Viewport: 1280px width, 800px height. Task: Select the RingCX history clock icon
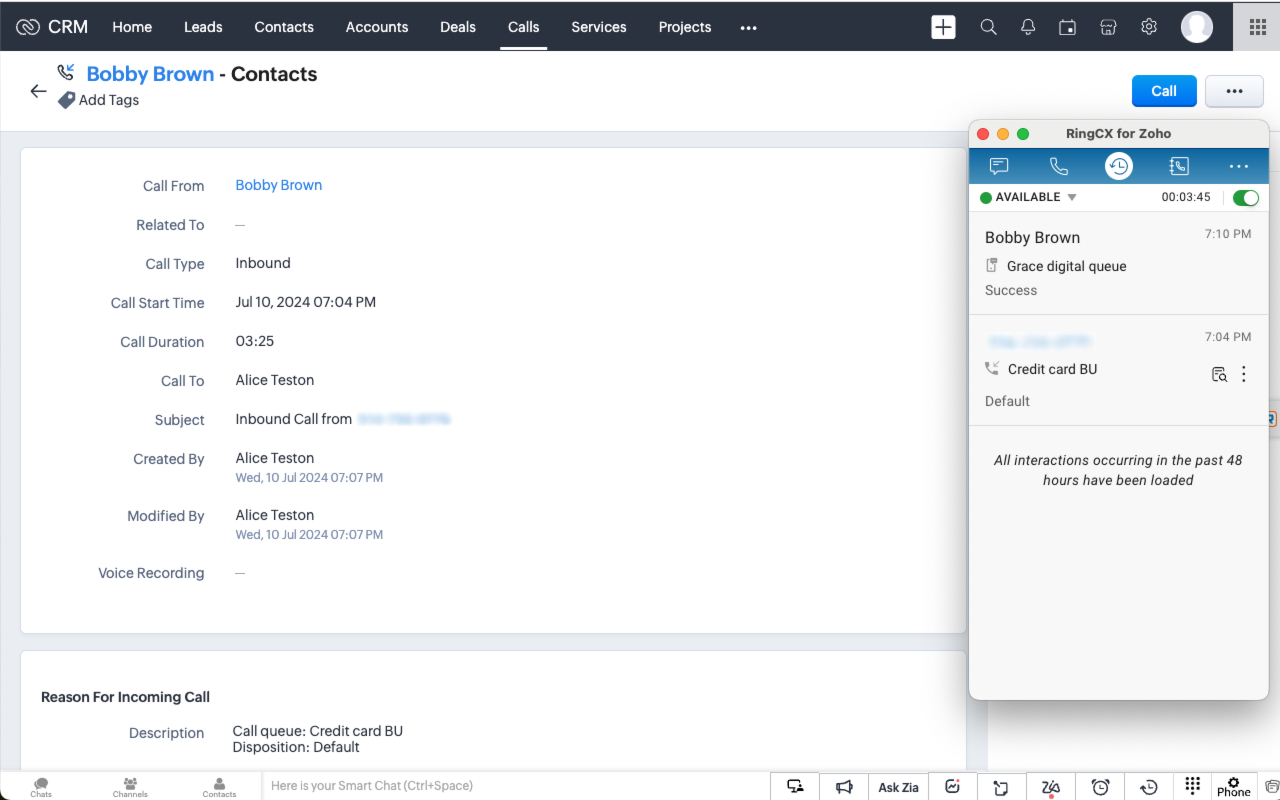[1118, 166]
